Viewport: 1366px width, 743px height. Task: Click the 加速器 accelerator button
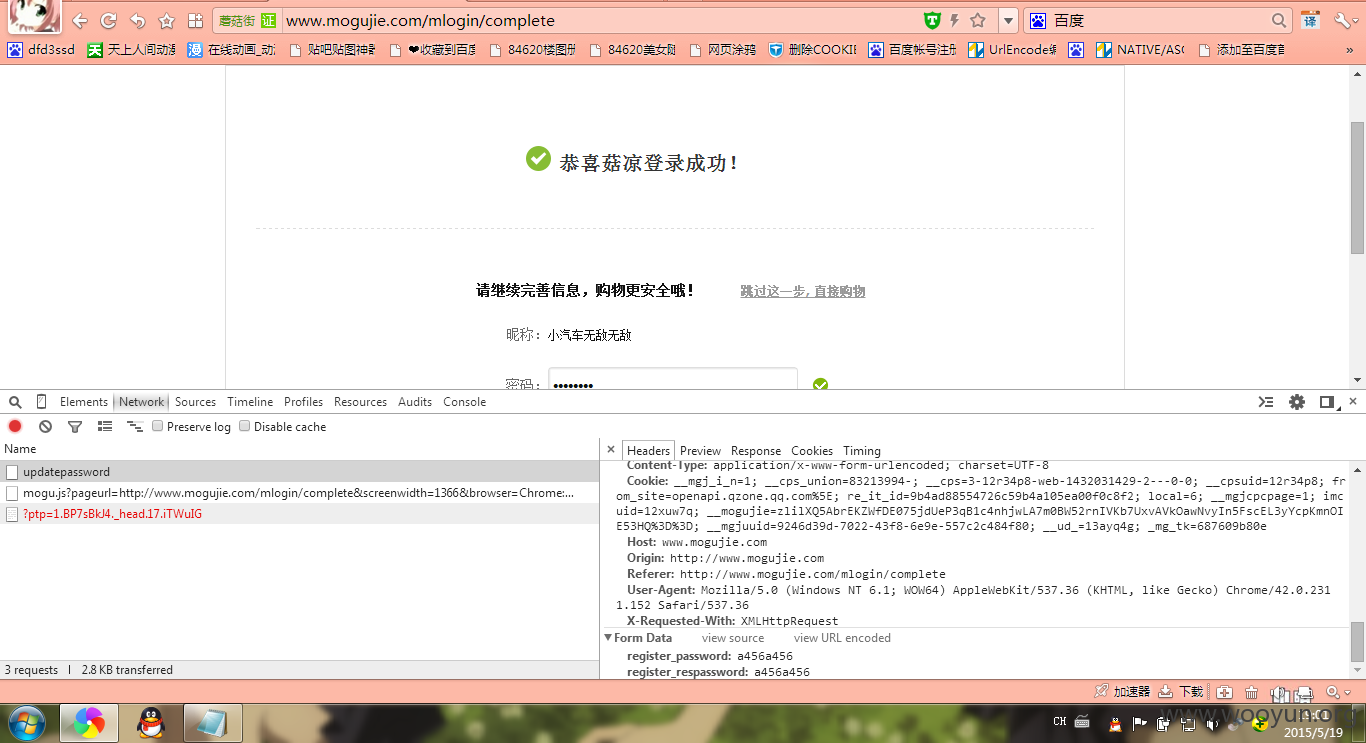(1123, 692)
